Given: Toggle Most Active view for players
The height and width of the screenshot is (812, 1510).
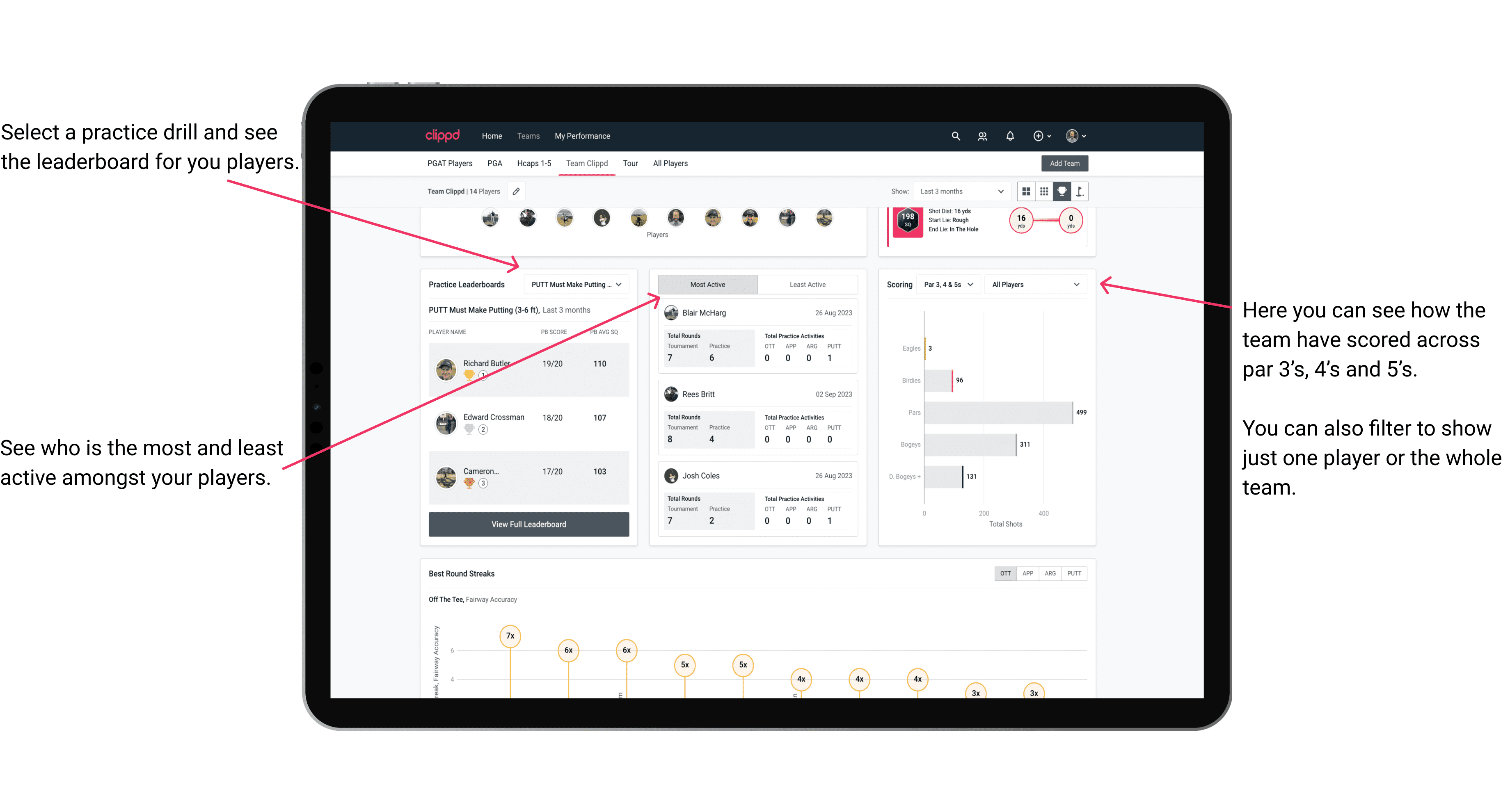Looking at the screenshot, I should [x=706, y=284].
